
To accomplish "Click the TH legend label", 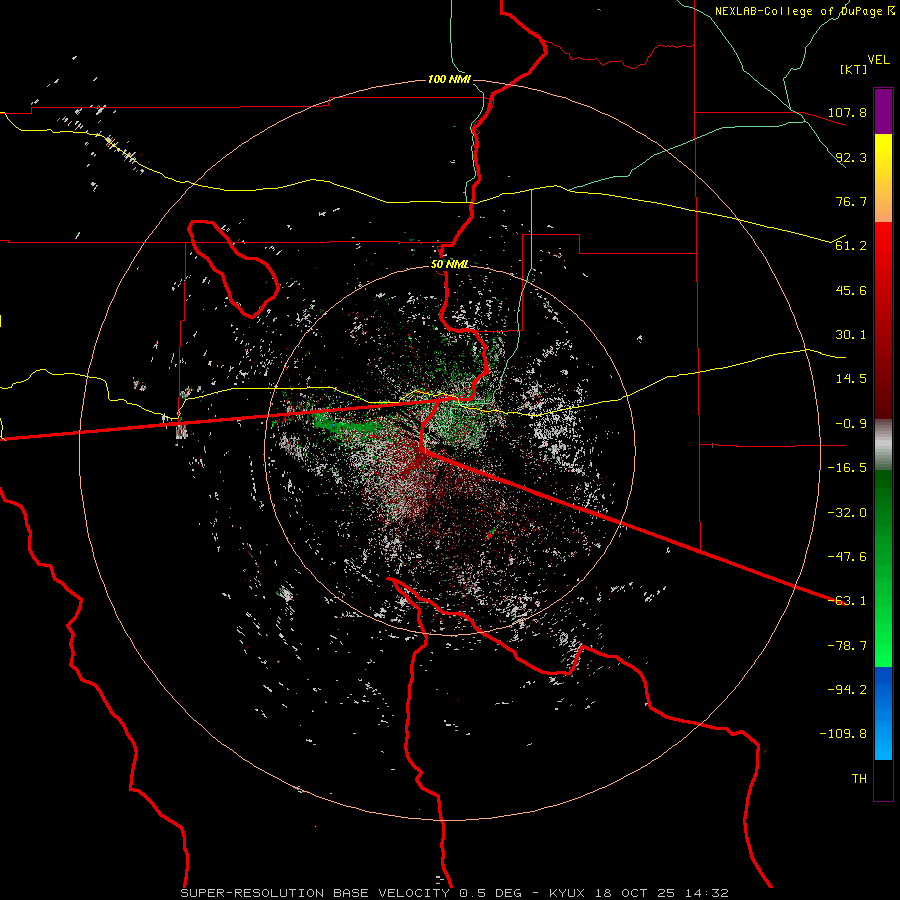I will coord(859,779).
